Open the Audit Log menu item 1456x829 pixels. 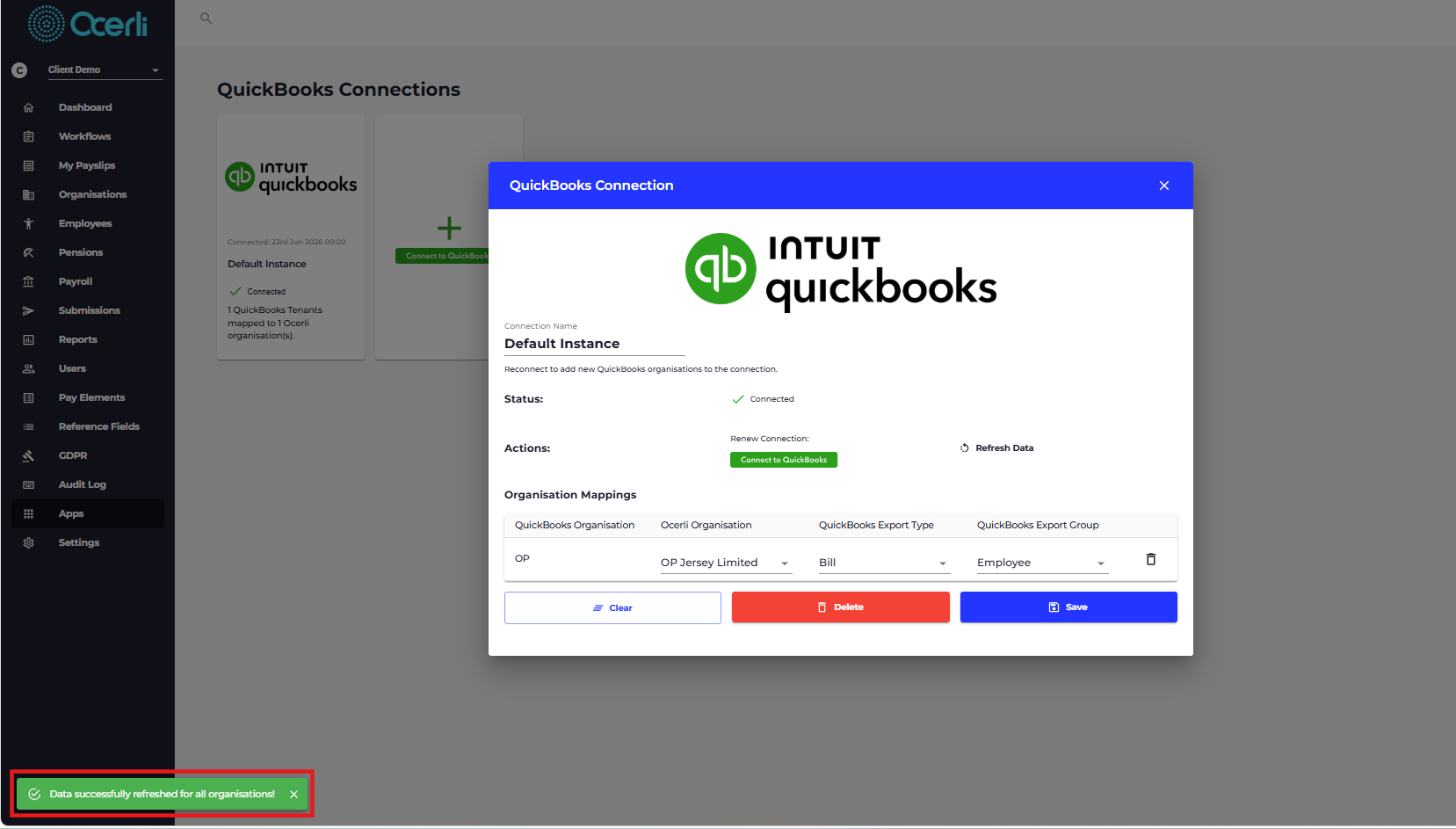coord(88,484)
